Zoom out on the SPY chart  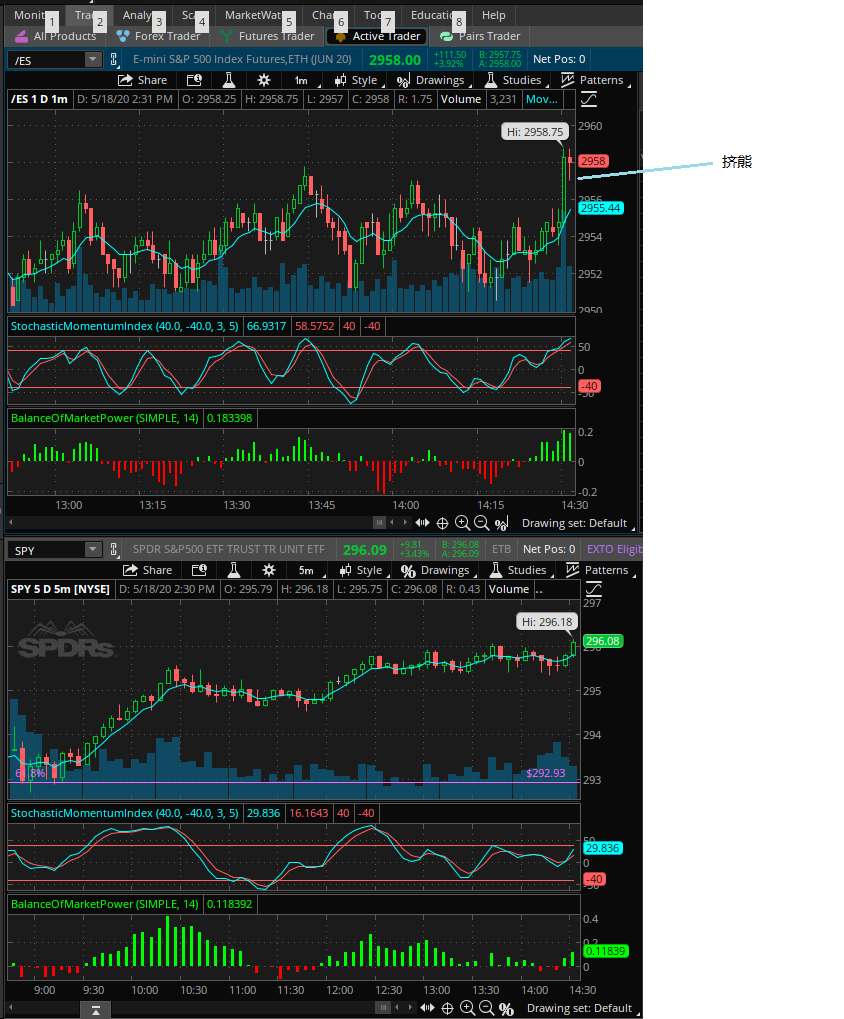[x=486, y=1008]
